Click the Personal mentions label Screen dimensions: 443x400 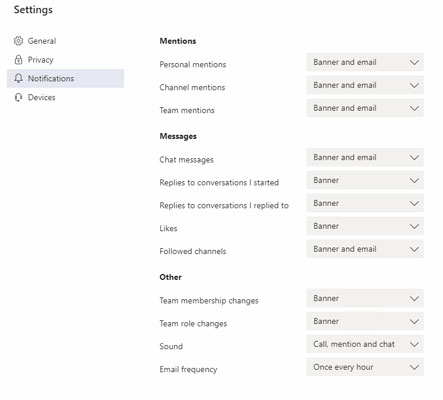[193, 64]
